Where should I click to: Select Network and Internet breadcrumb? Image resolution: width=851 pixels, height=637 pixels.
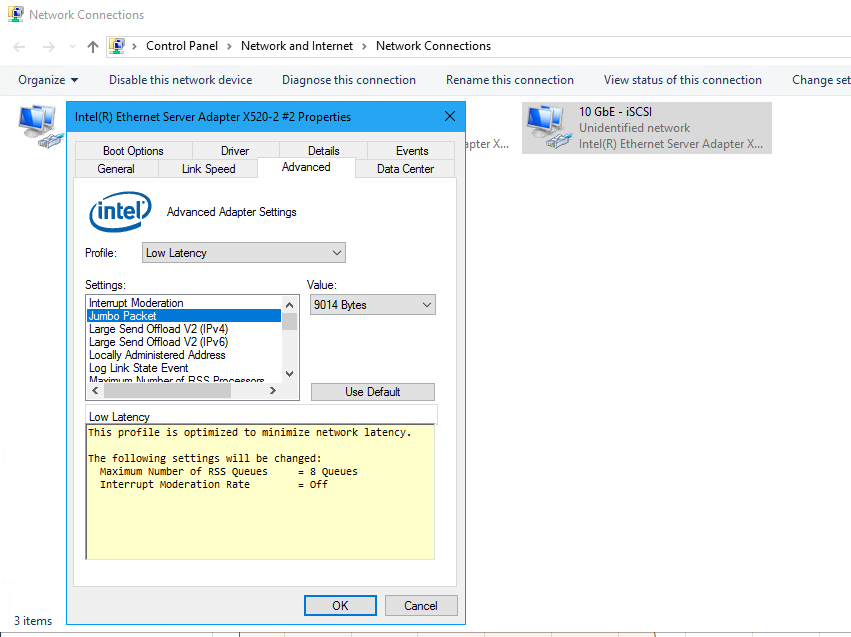[x=297, y=46]
